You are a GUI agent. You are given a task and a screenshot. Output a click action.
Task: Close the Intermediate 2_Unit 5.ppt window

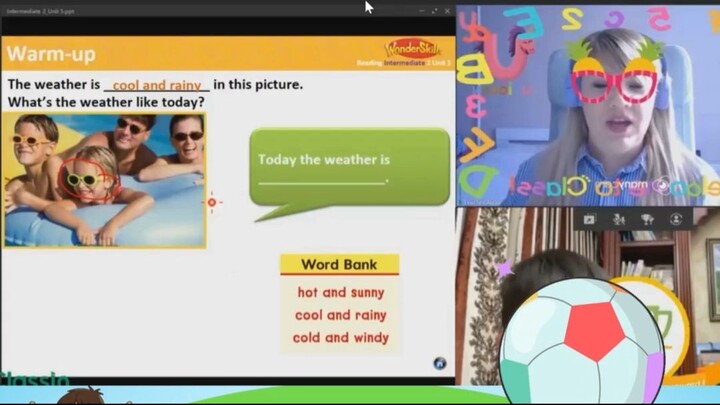coord(447,11)
